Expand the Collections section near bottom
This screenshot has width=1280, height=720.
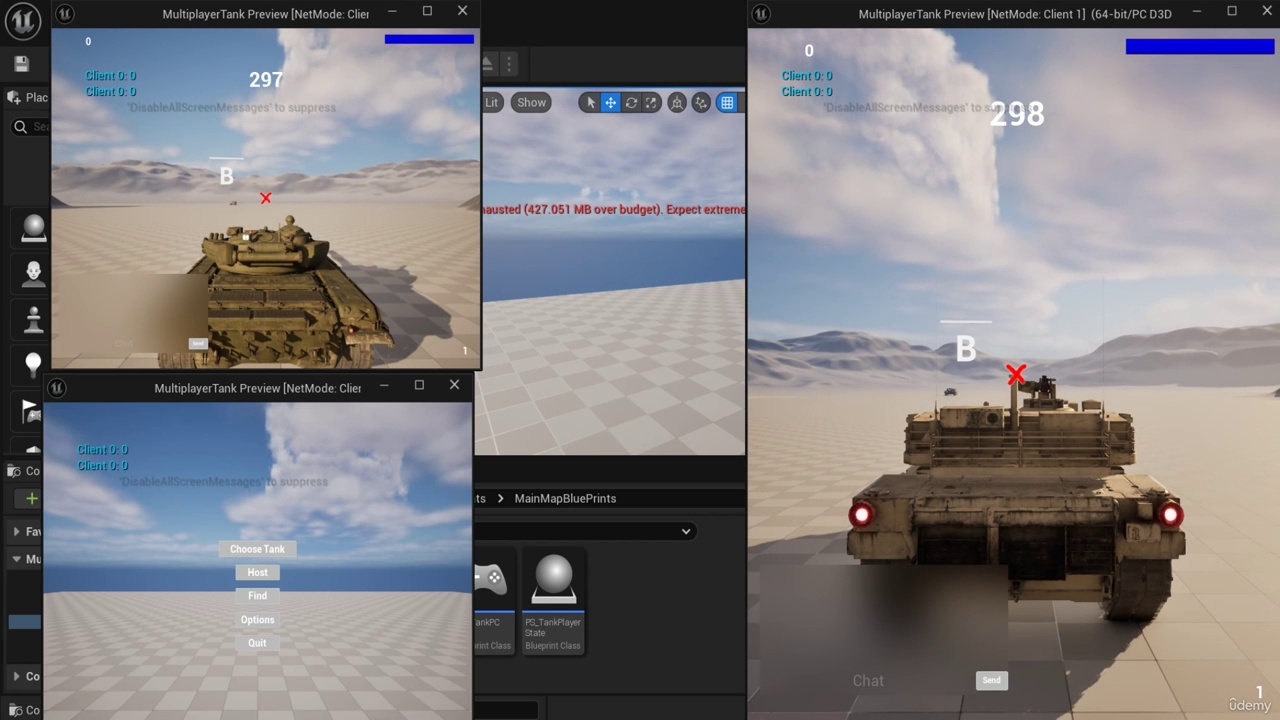[17, 676]
